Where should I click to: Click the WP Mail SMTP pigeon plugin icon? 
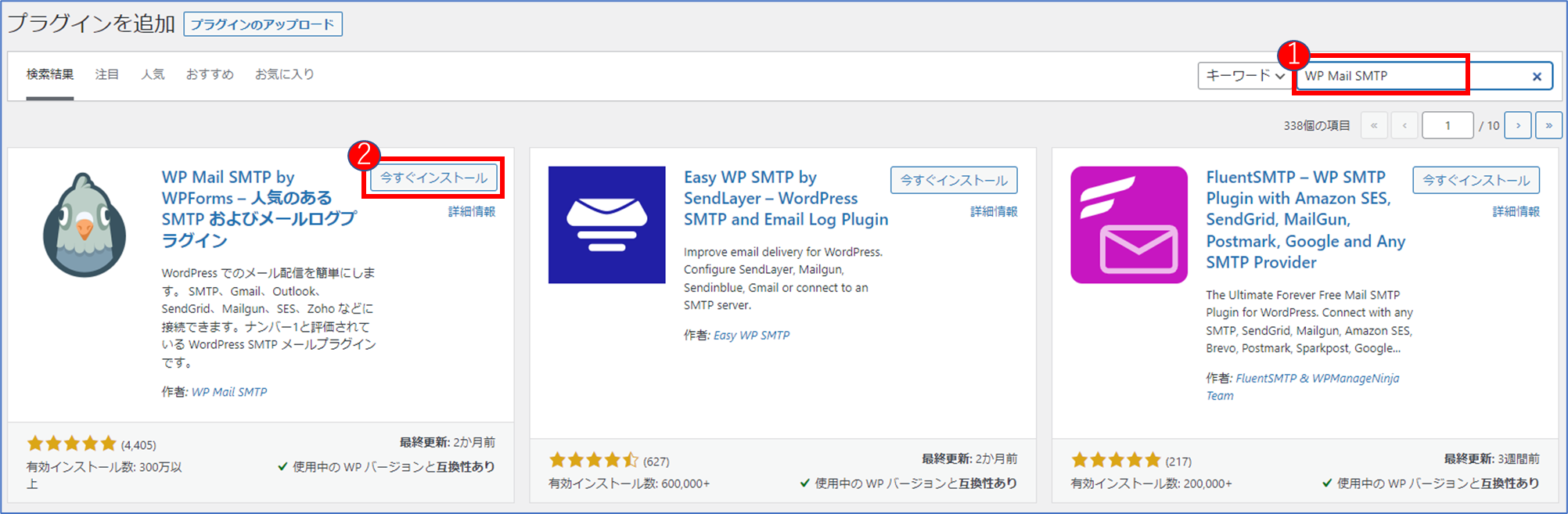85,225
